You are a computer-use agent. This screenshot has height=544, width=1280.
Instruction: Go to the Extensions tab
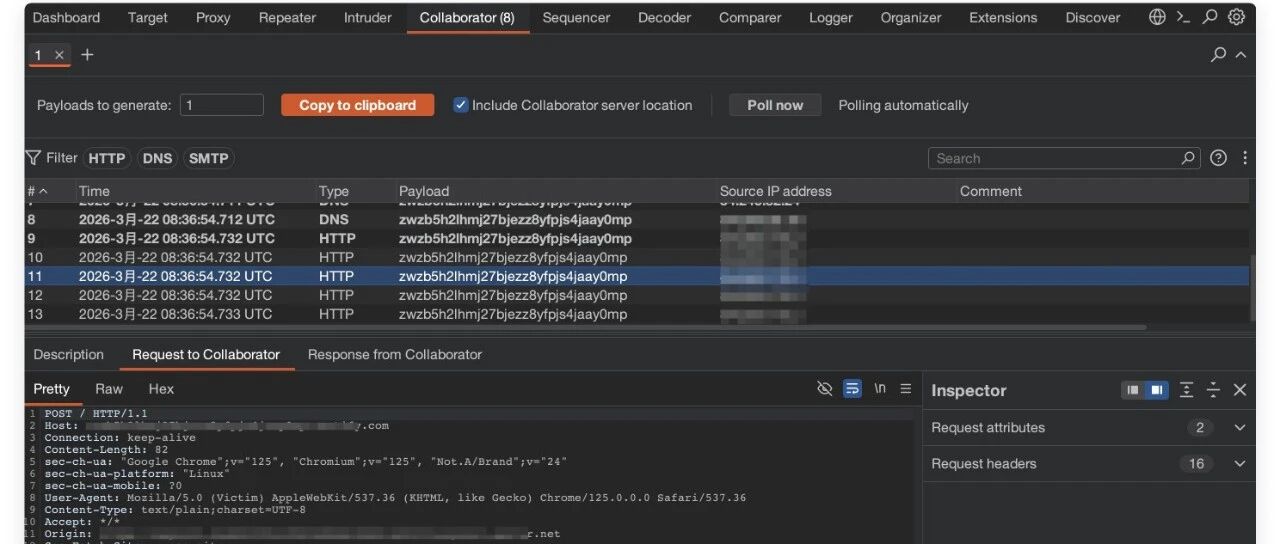1003,17
